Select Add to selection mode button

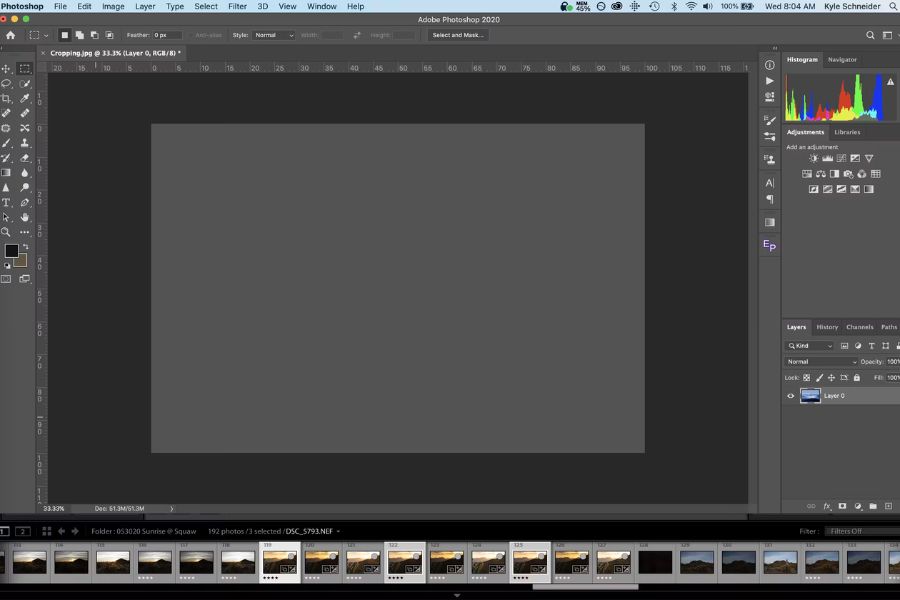[x=79, y=35]
